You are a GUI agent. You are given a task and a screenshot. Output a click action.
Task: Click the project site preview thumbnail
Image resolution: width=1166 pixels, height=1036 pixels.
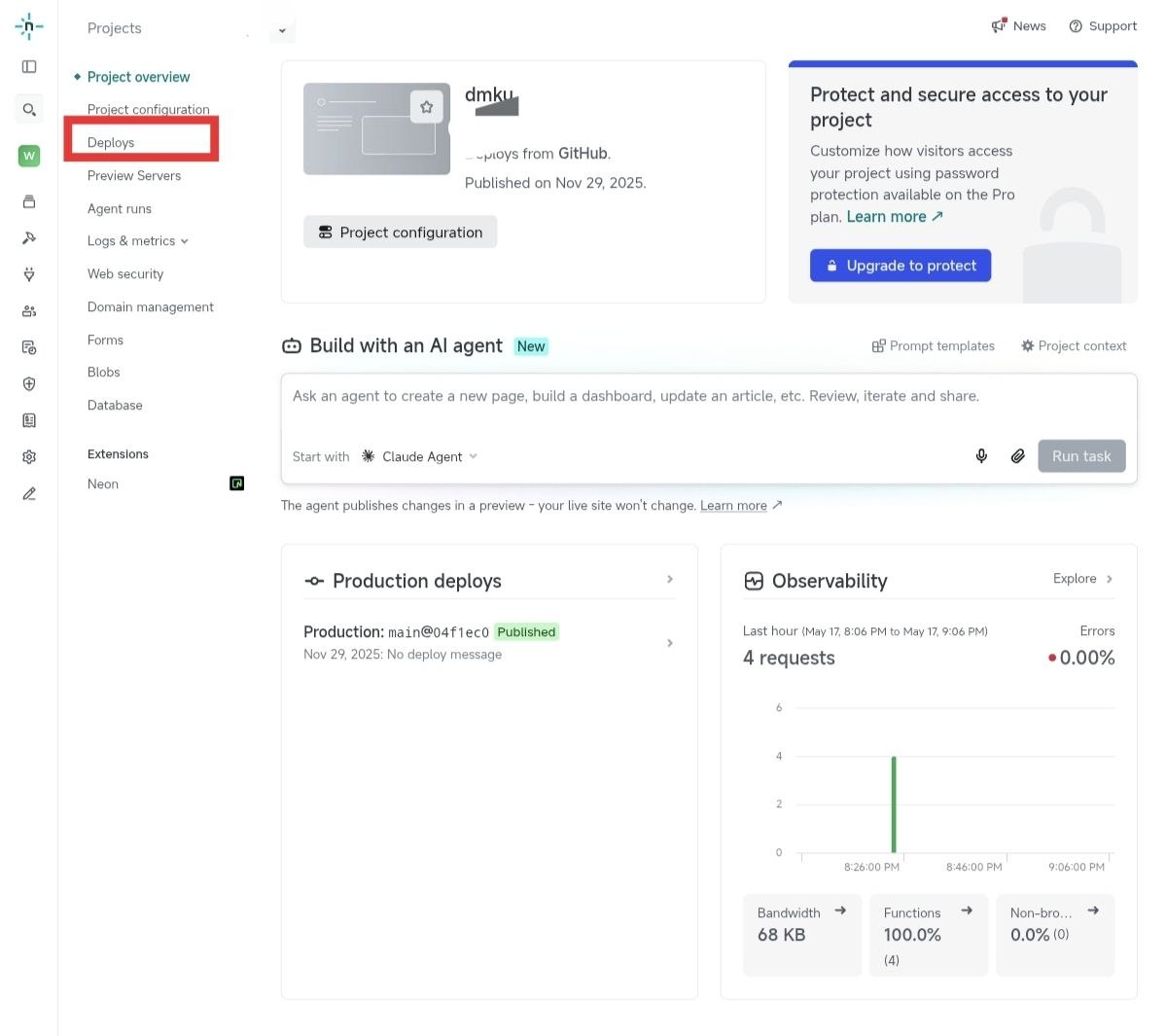[x=376, y=128]
